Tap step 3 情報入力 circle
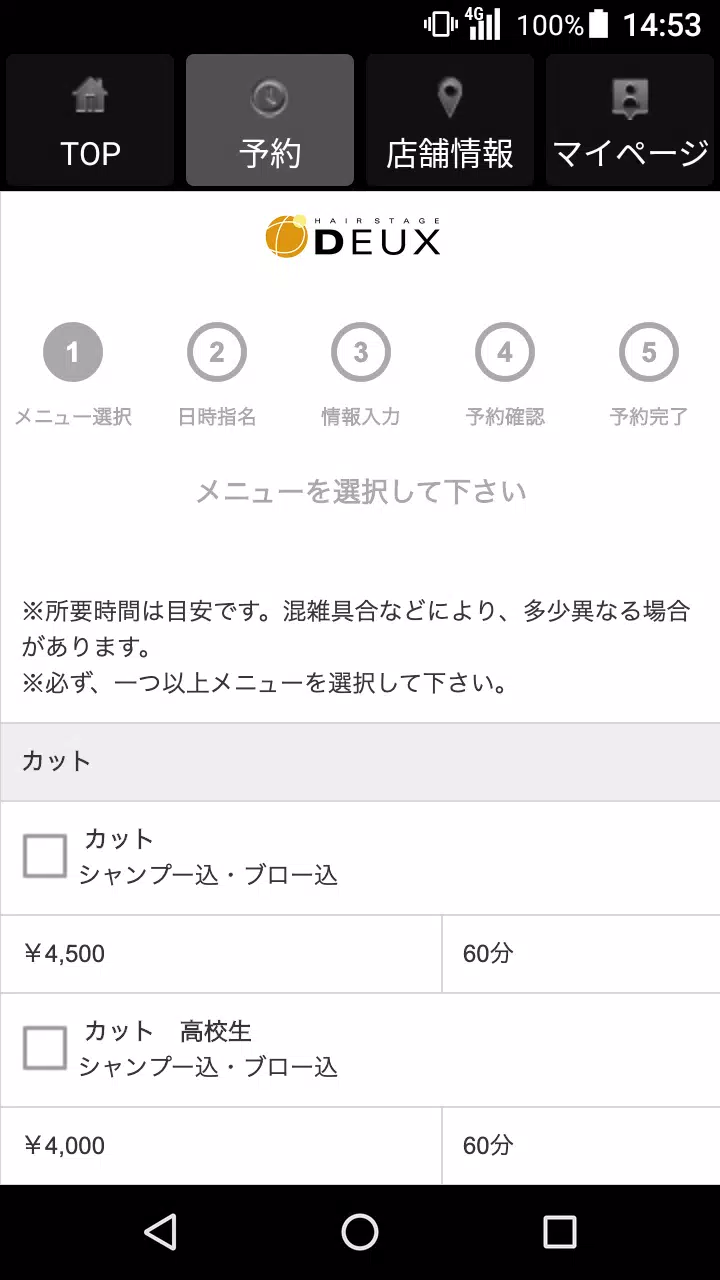This screenshot has height=1280, width=720. pos(361,352)
